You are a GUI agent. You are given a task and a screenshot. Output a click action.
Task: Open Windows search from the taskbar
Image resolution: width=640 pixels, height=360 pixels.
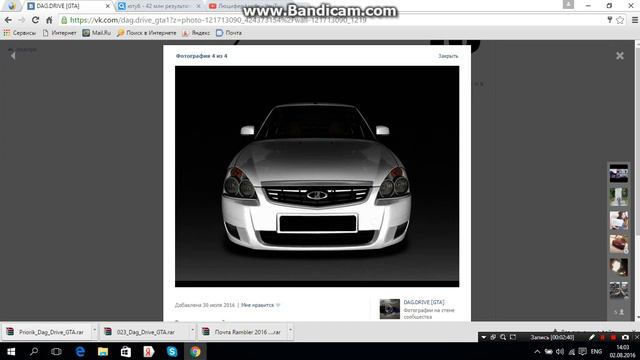(34, 351)
